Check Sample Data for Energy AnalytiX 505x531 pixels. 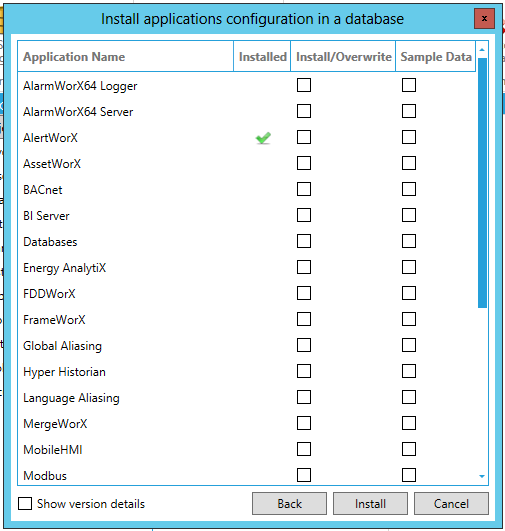[409, 267]
